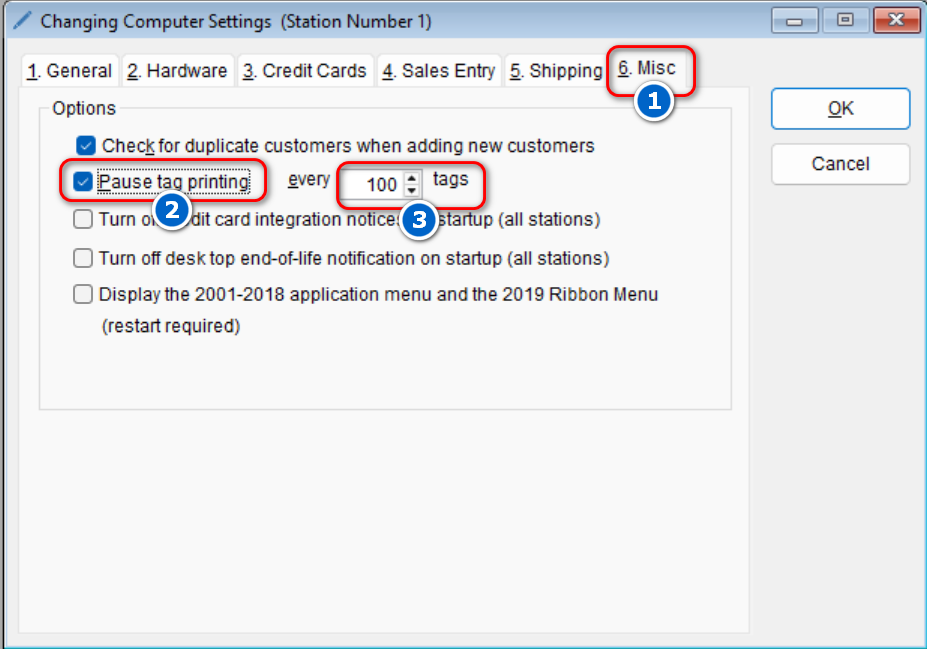Click the pencil icon in the title bar
Image resolution: width=927 pixels, height=649 pixels.
21,20
